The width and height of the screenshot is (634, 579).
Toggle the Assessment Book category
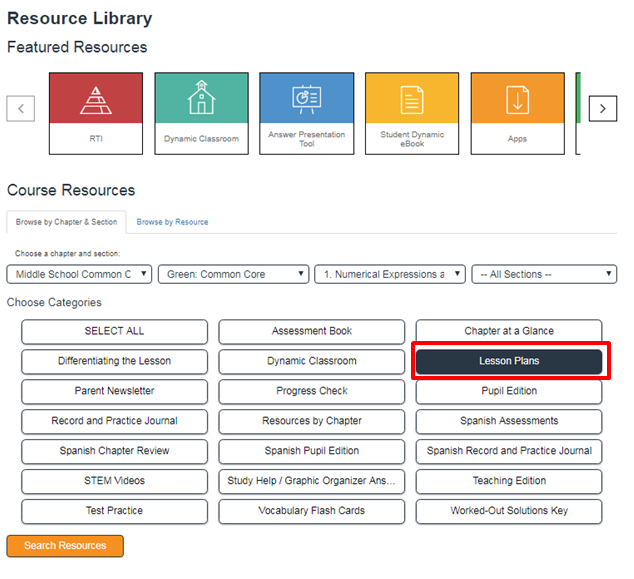pos(312,332)
